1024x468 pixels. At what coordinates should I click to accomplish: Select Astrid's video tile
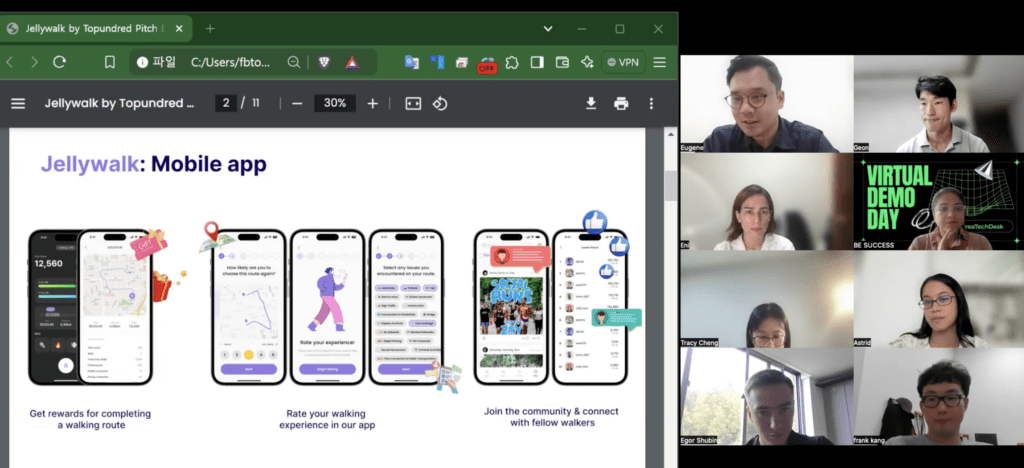tap(938, 300)
